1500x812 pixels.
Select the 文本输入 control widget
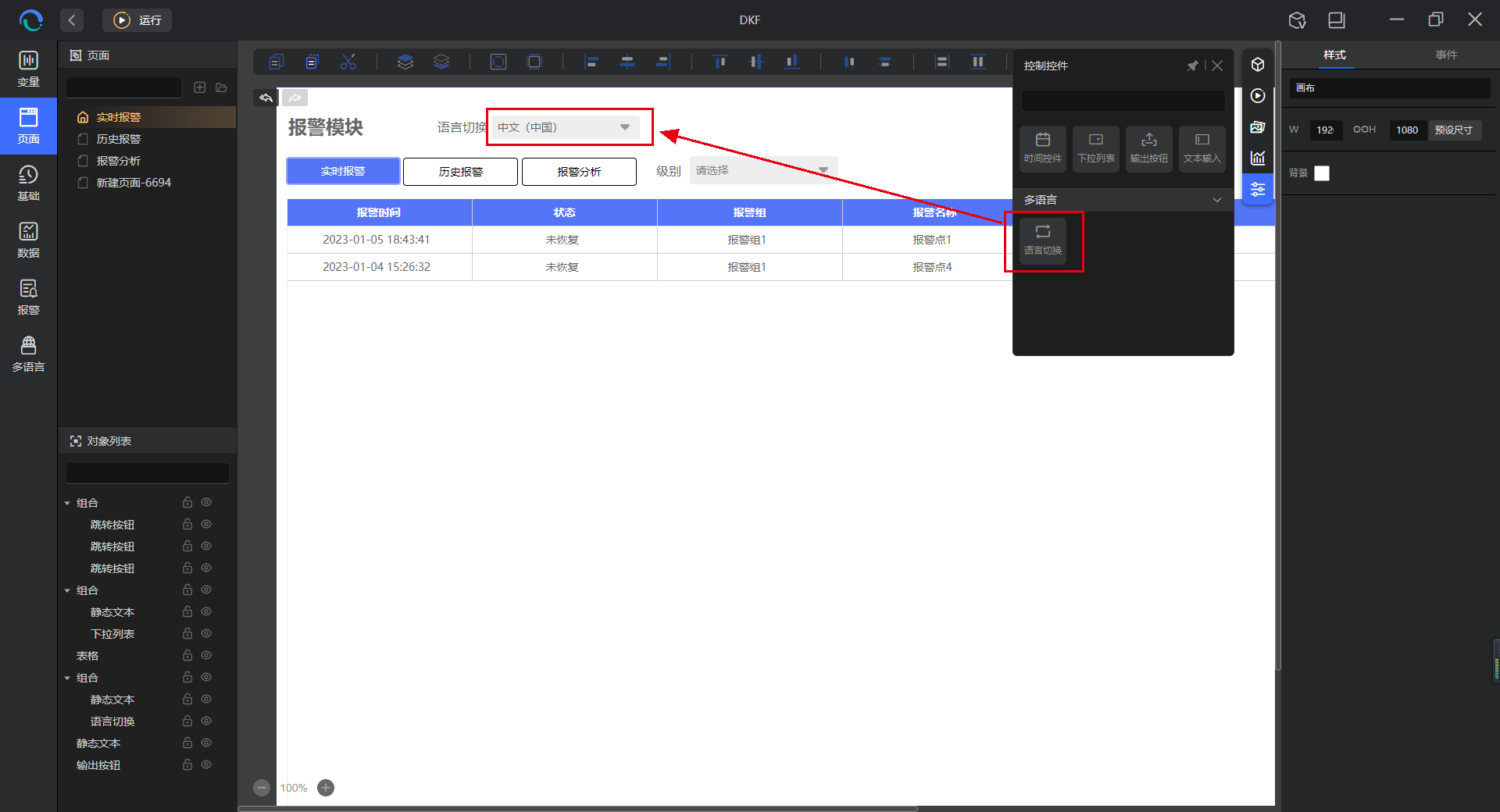click(x=1202, y=148)
